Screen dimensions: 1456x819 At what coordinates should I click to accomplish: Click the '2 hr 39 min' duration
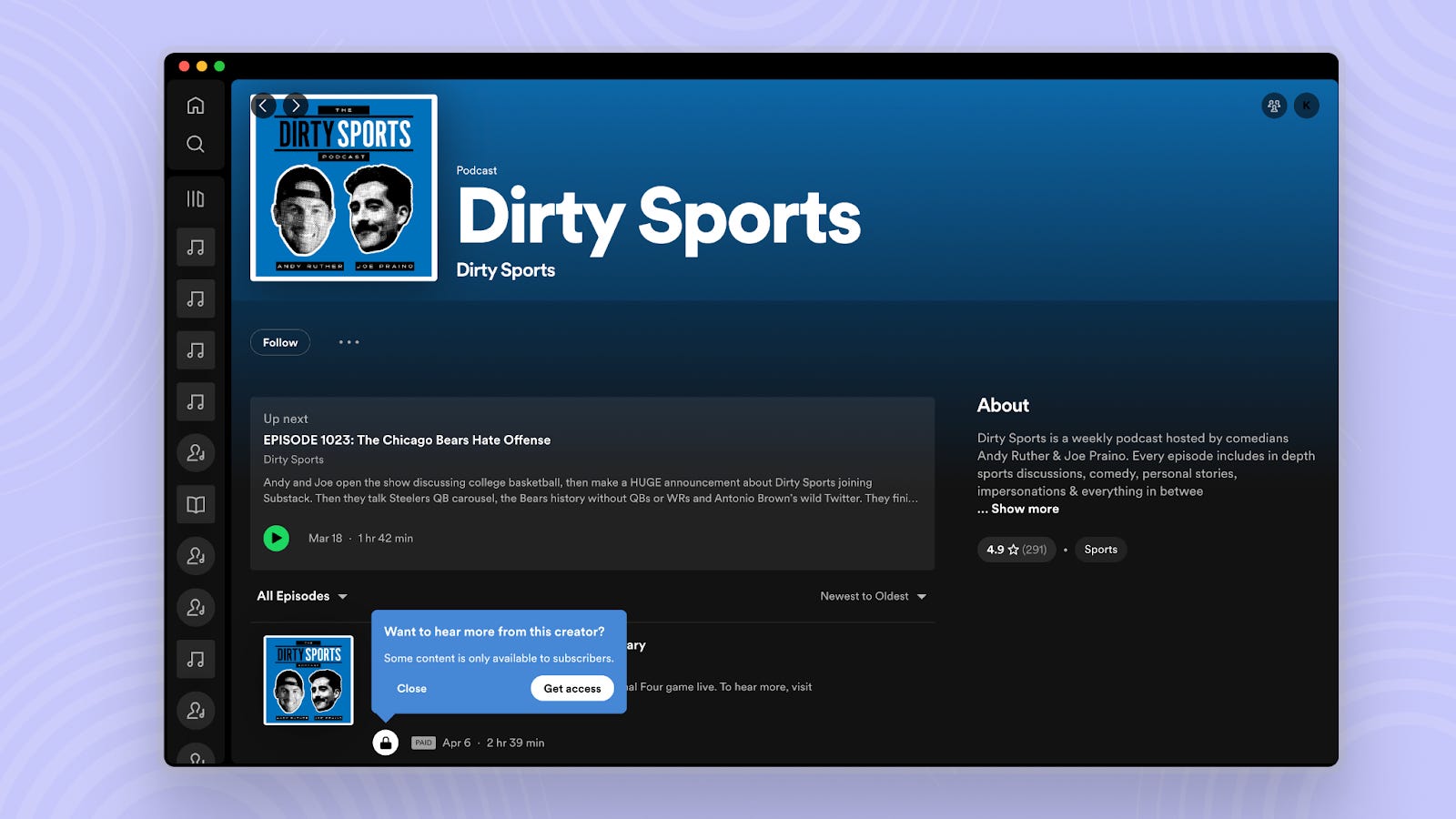coord(516,743)
